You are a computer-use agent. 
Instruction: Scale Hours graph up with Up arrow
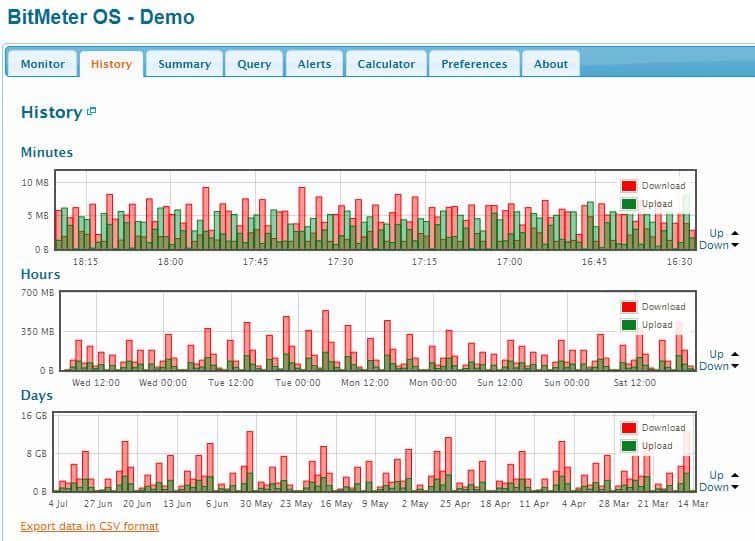point(735,354)
